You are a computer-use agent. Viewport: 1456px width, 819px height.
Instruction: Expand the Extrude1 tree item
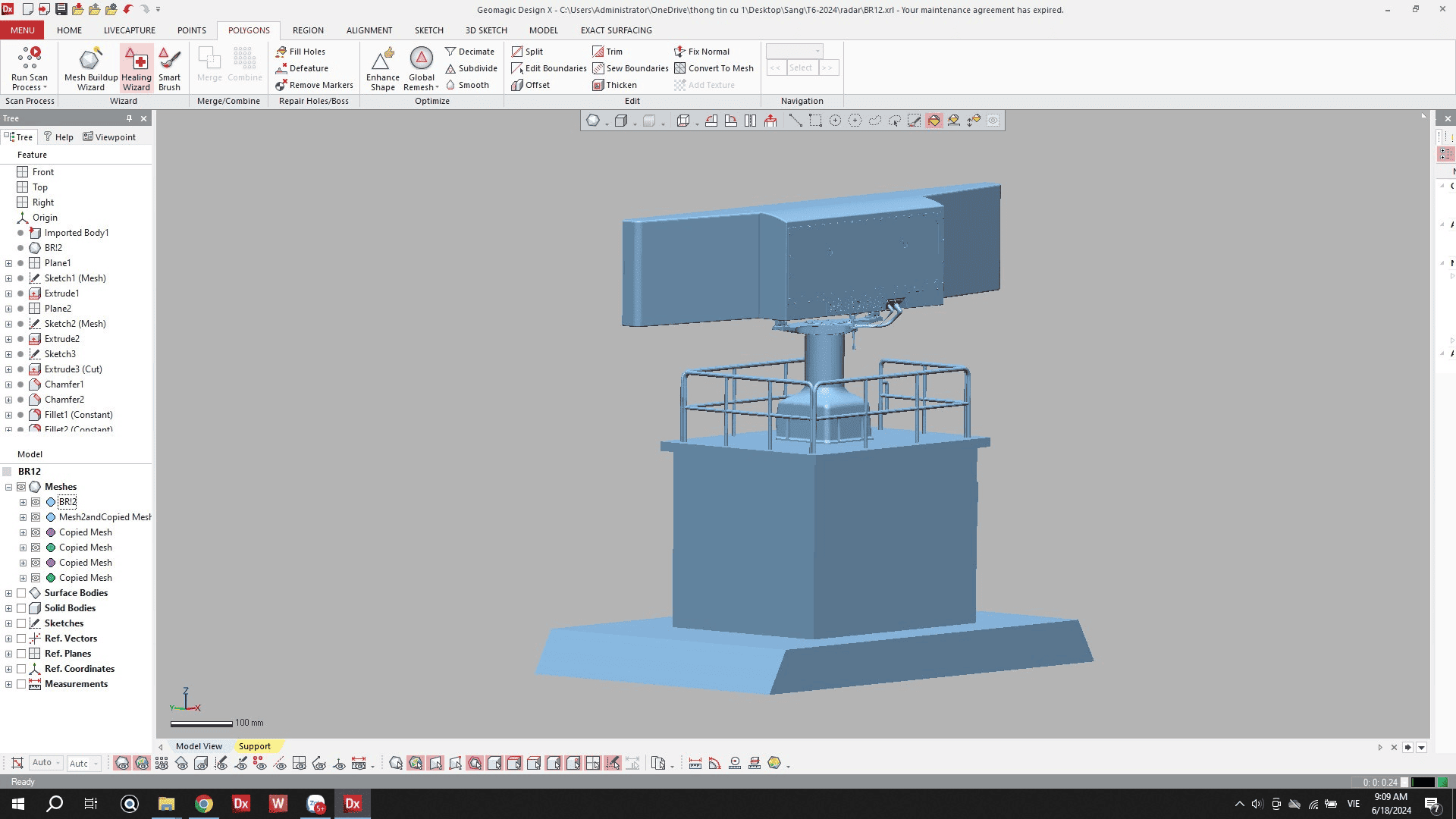pyautogui.click(x=8, y=293)
